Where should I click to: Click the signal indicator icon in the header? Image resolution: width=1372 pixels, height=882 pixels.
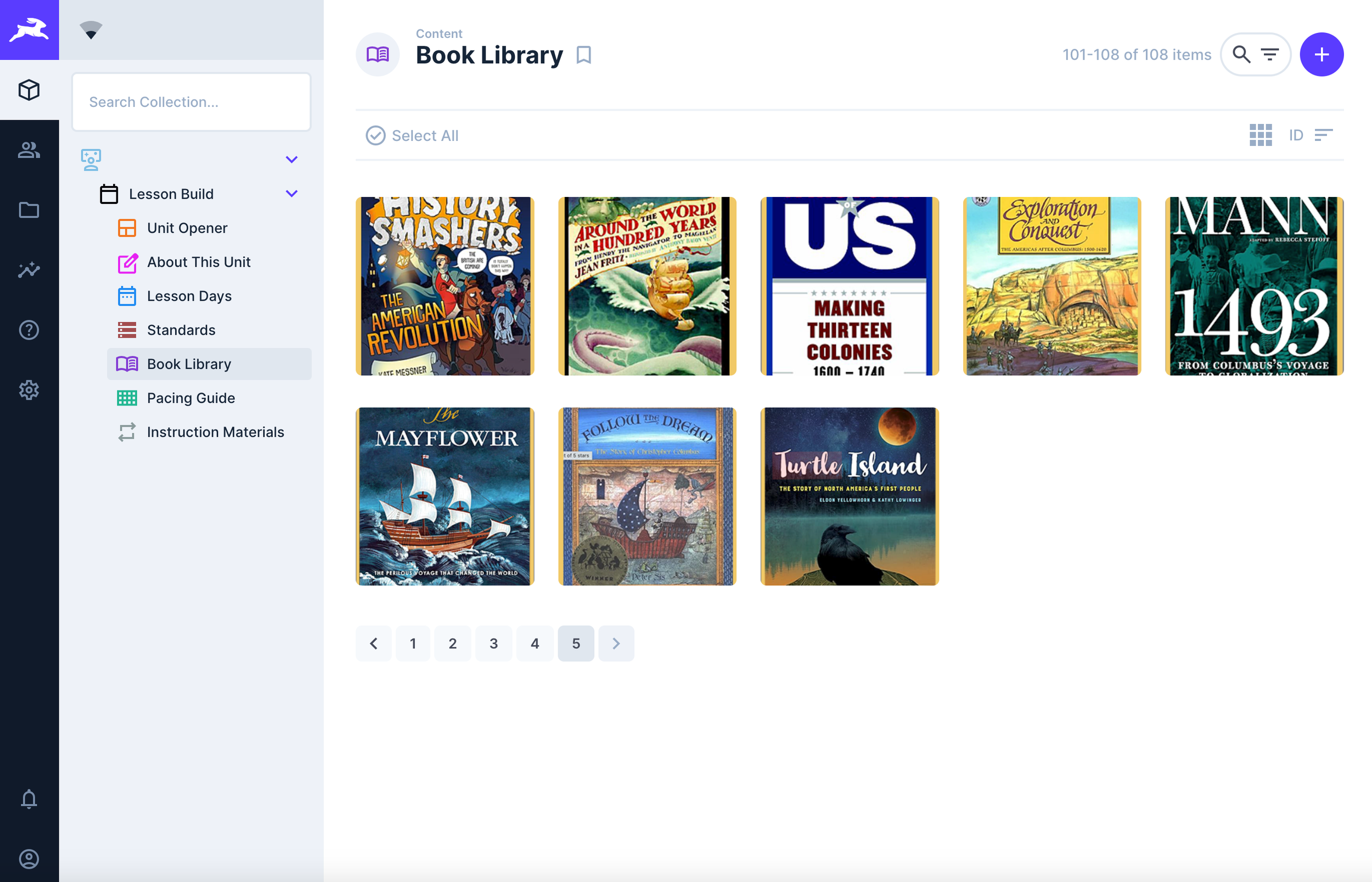pos(91,30)
